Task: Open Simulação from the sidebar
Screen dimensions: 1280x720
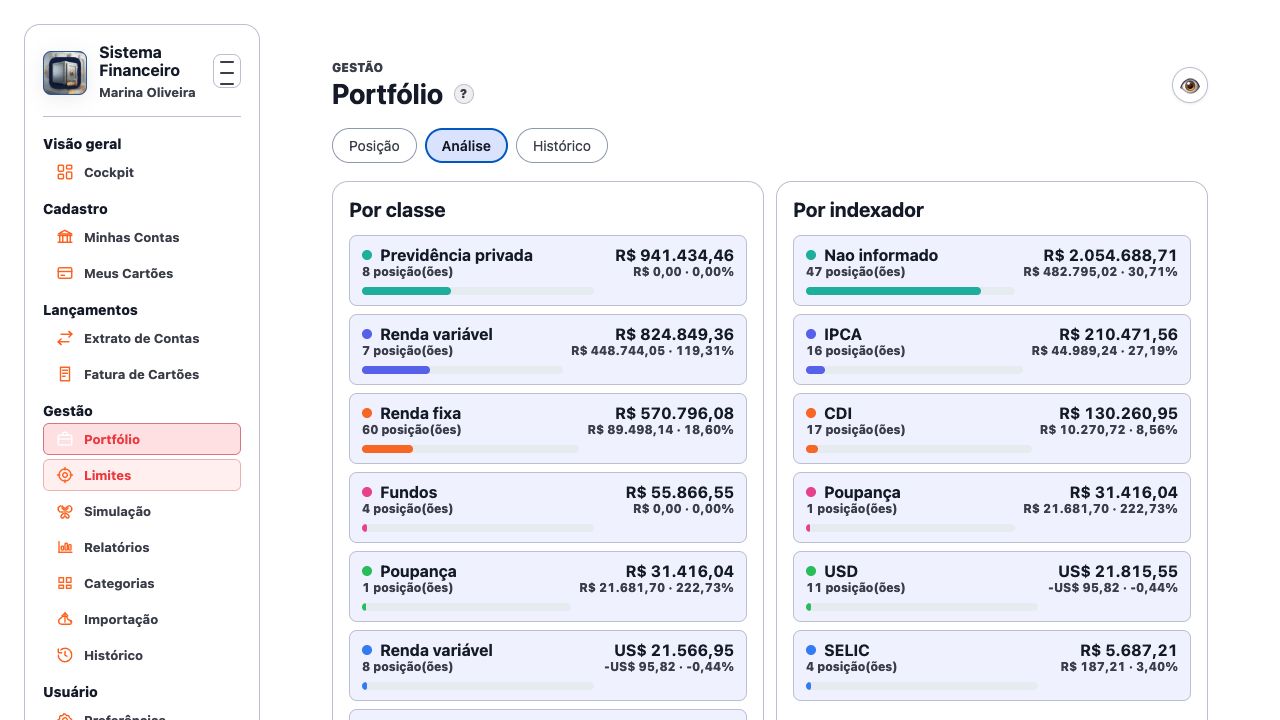Action: [x=142, y=511]
